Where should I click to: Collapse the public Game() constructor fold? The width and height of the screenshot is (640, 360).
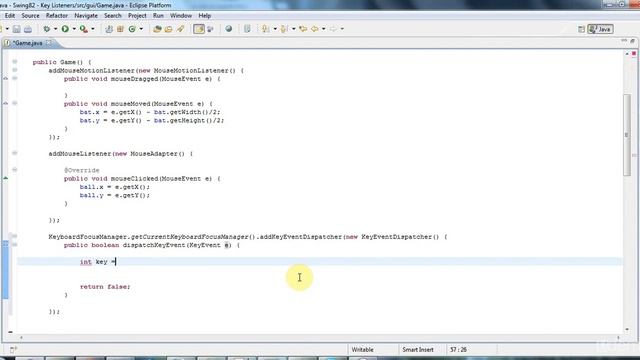pyautogui.click(x=15, y=62)
